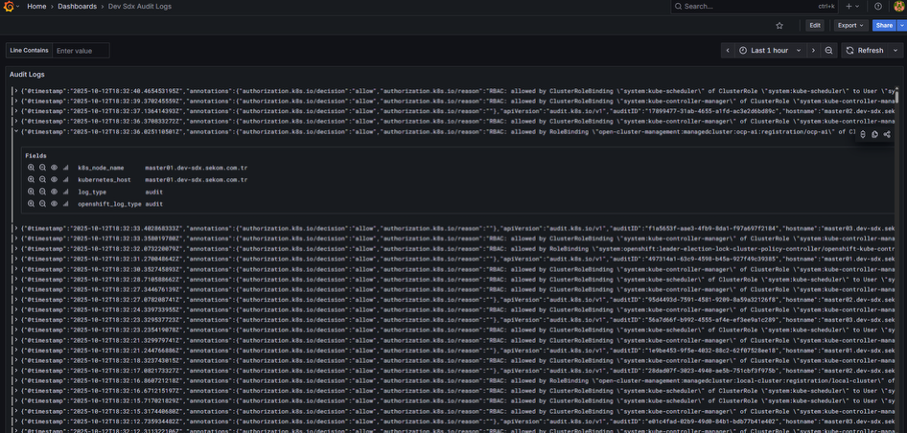
Task: Collapse the expanded log row at 18:32:36.025
Action: [x=15, y=131]
